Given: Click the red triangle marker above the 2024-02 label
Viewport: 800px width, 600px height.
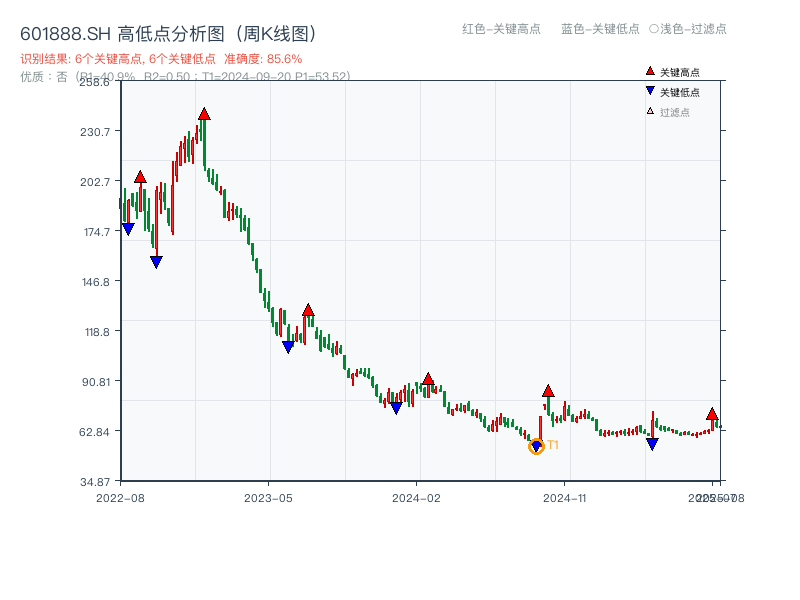Looking at the screenshot, I should (x=430, y=380).
